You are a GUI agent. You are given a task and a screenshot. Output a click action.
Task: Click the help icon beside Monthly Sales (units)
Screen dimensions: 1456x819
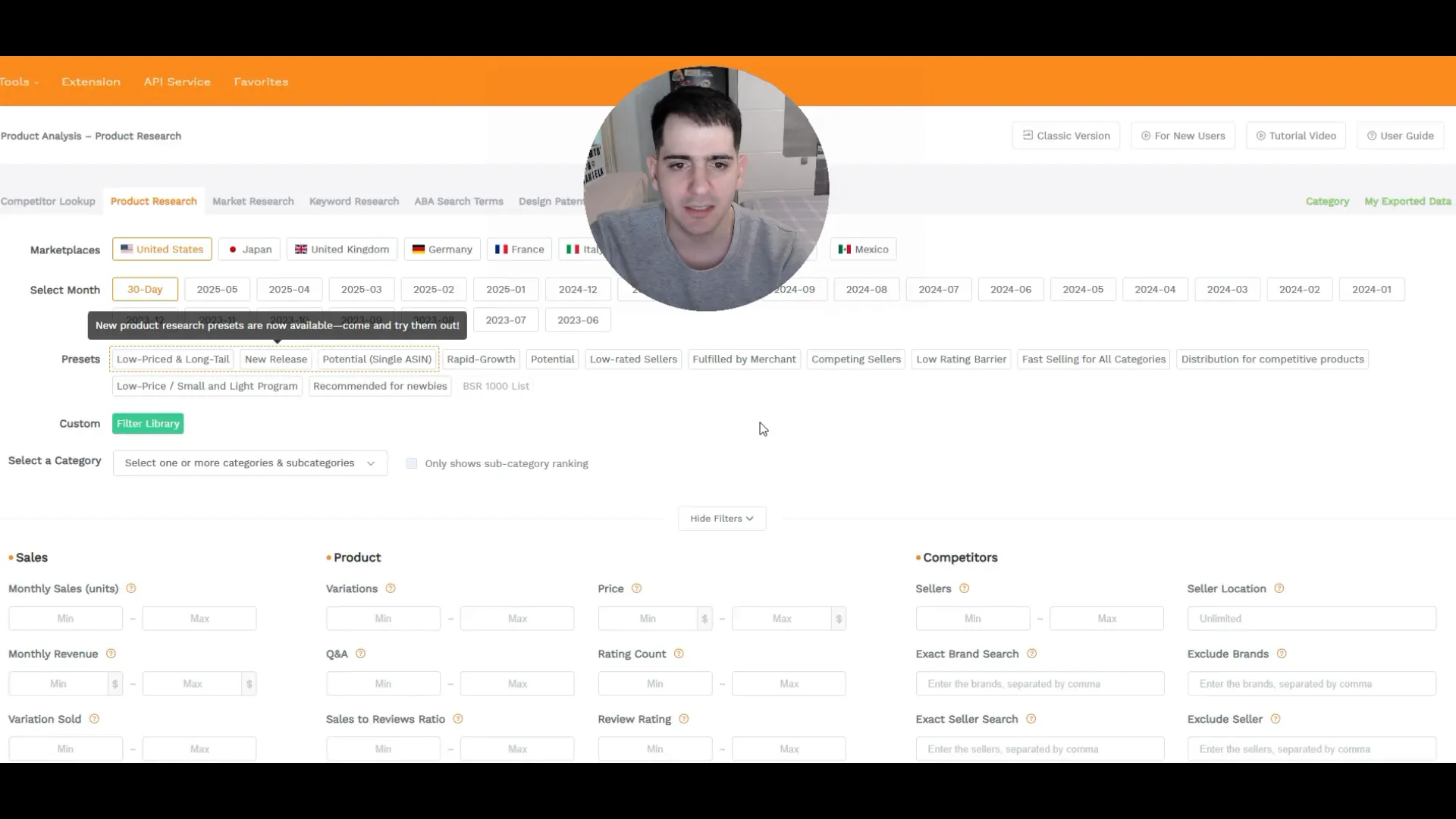tap(131, 588)
